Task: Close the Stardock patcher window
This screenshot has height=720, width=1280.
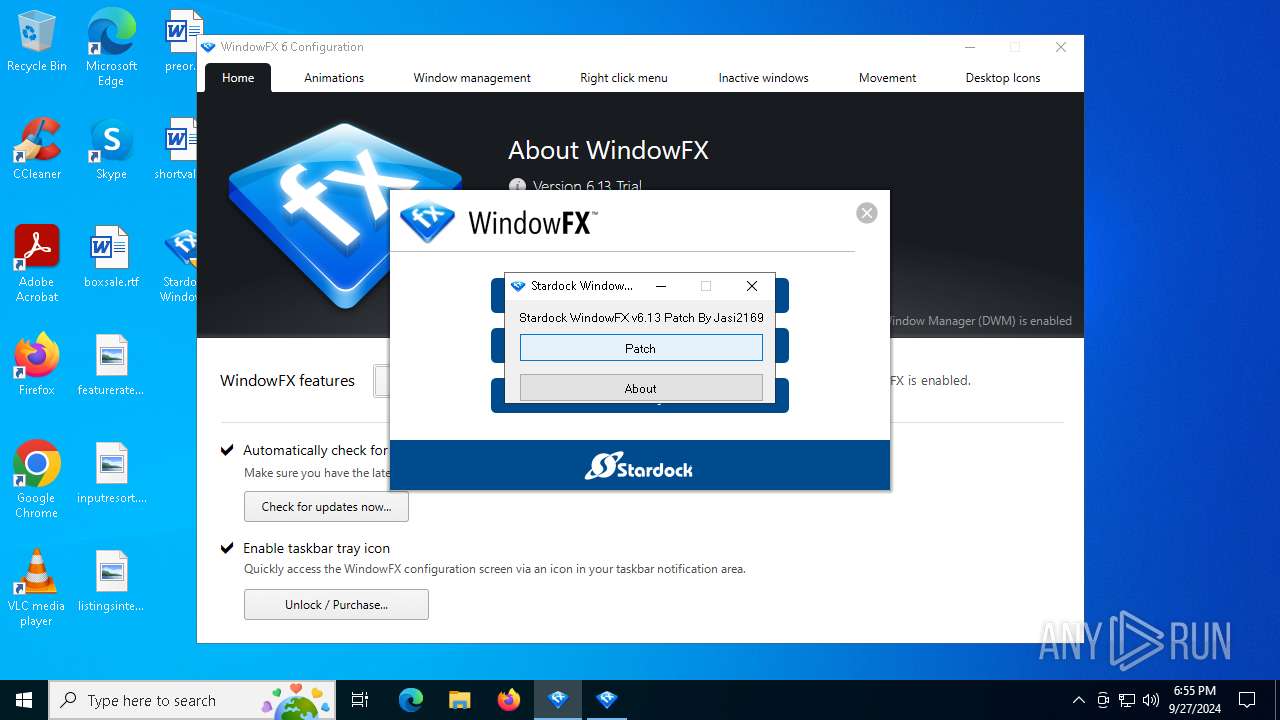Action: pos(752,286)
